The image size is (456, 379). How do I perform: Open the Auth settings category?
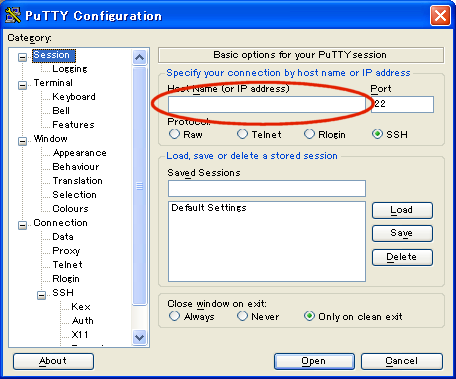(82, 321)
